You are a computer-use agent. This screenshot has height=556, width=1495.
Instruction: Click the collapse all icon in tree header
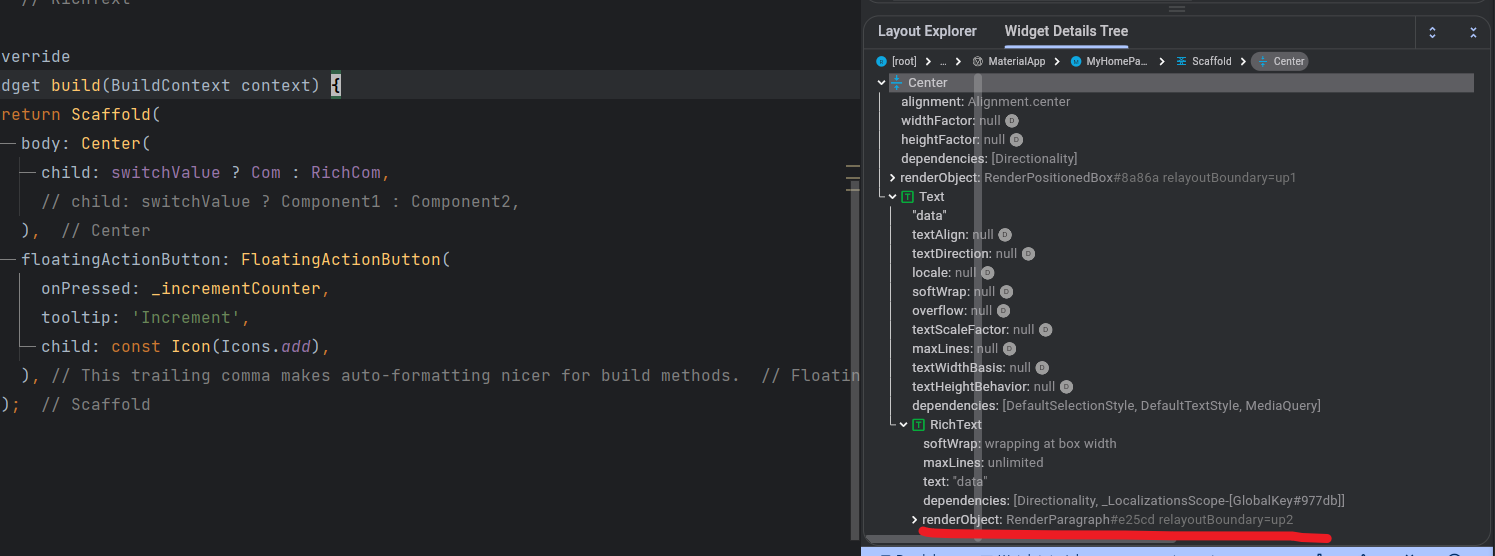point(1473,32)
